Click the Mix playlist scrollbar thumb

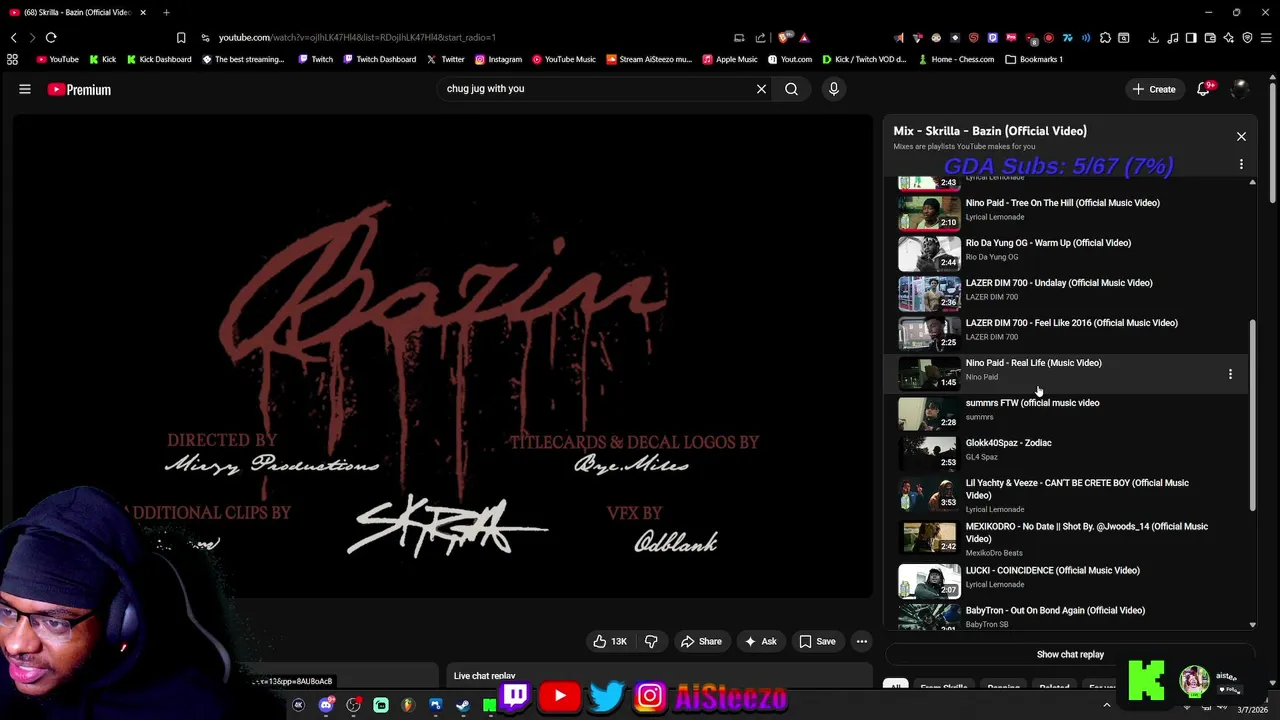click(1253, 416)
